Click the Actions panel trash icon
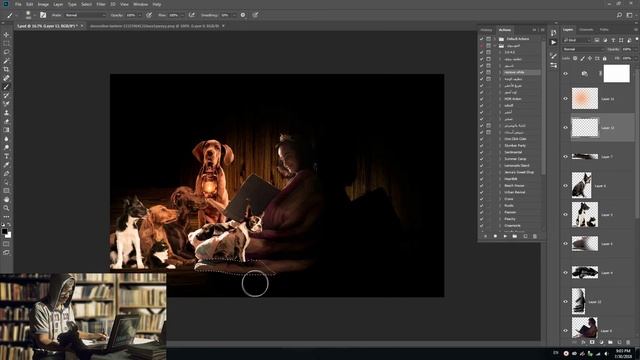 [x=535, y=236]
